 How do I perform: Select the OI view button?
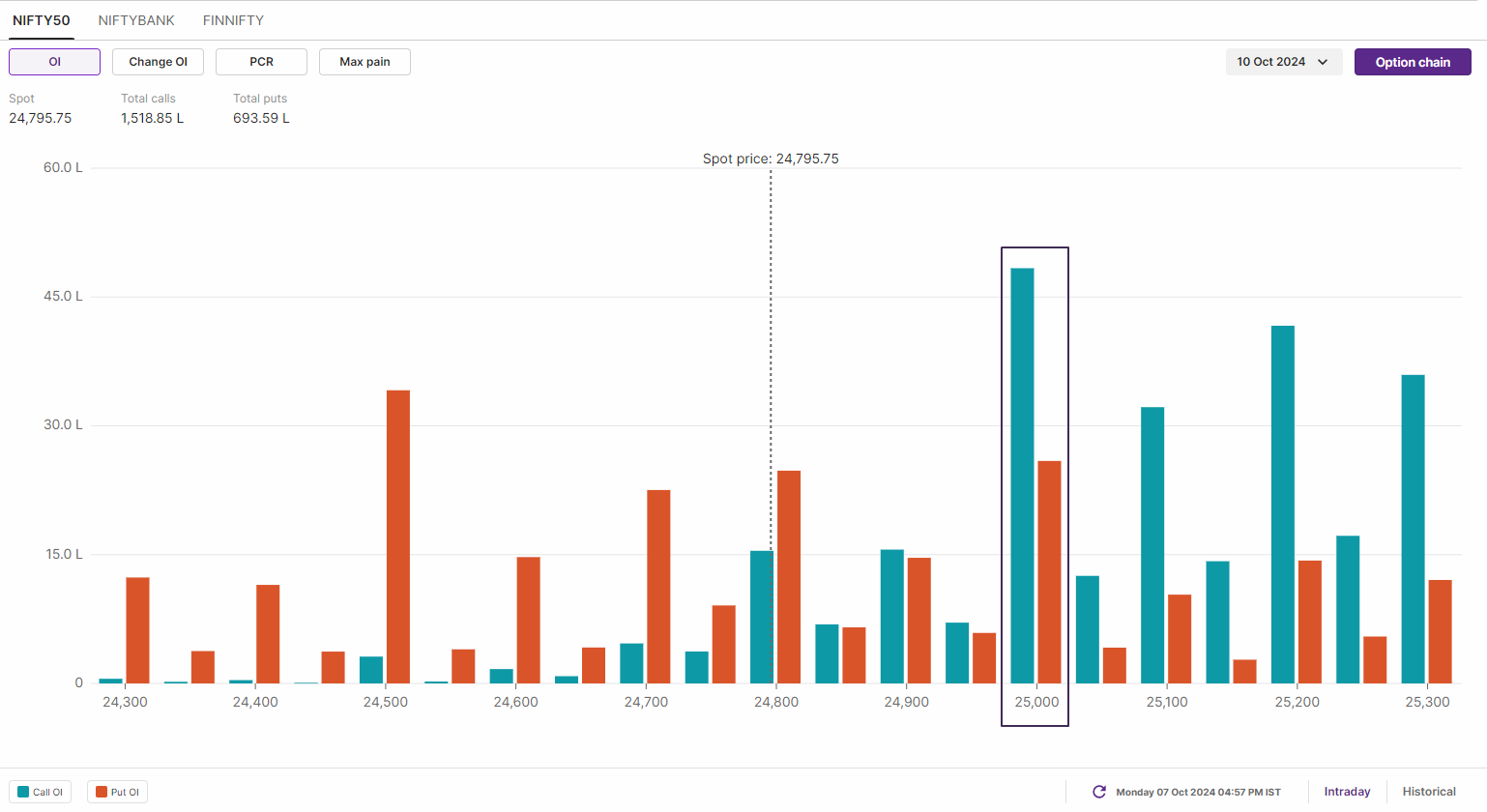click(x=54, y=62)
